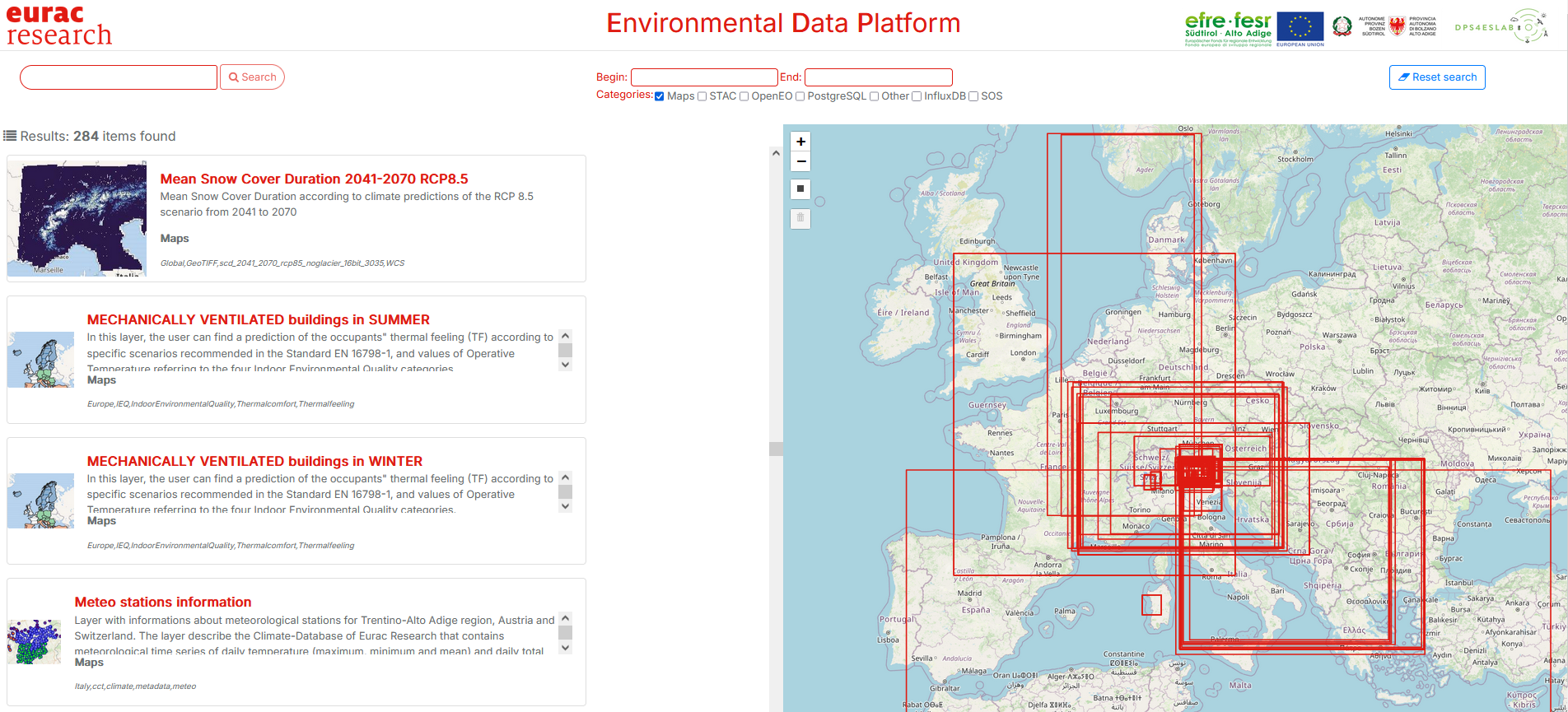Open Mean Snow Cover Duration 2041-2070 RCP8.5
The image size is (1568, 712).
click(314, 179)
